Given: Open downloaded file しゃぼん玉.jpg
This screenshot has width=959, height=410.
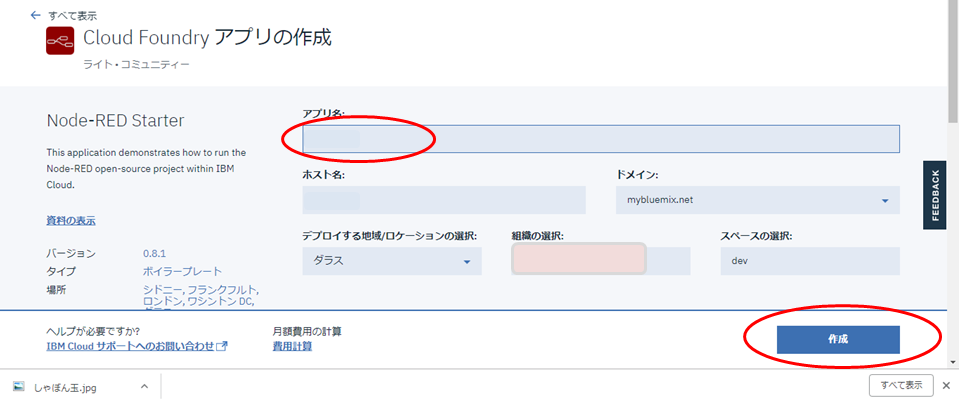Looking at the screenshot, I should 65,387.
